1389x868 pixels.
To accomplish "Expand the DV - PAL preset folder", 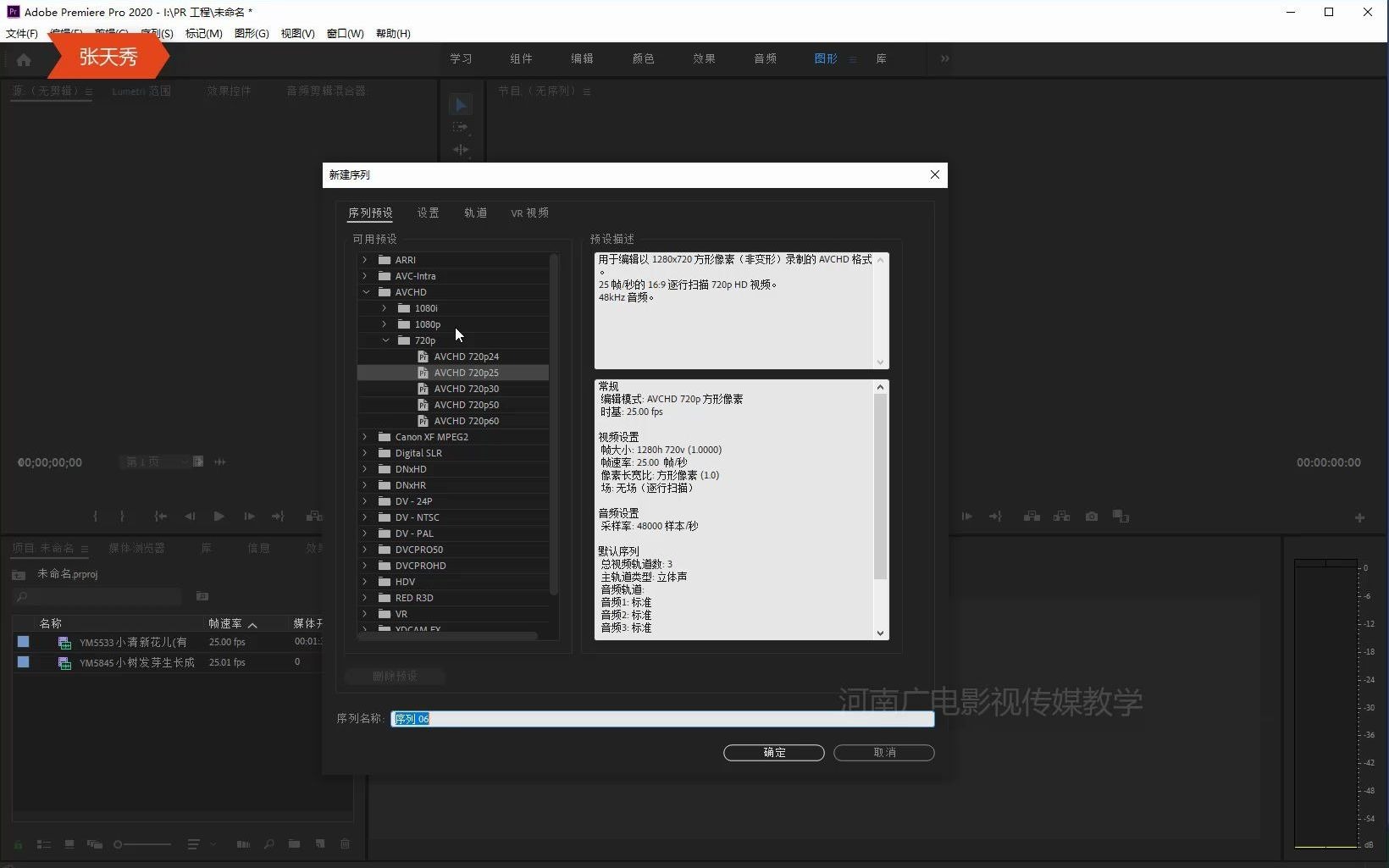I will 365,534.
